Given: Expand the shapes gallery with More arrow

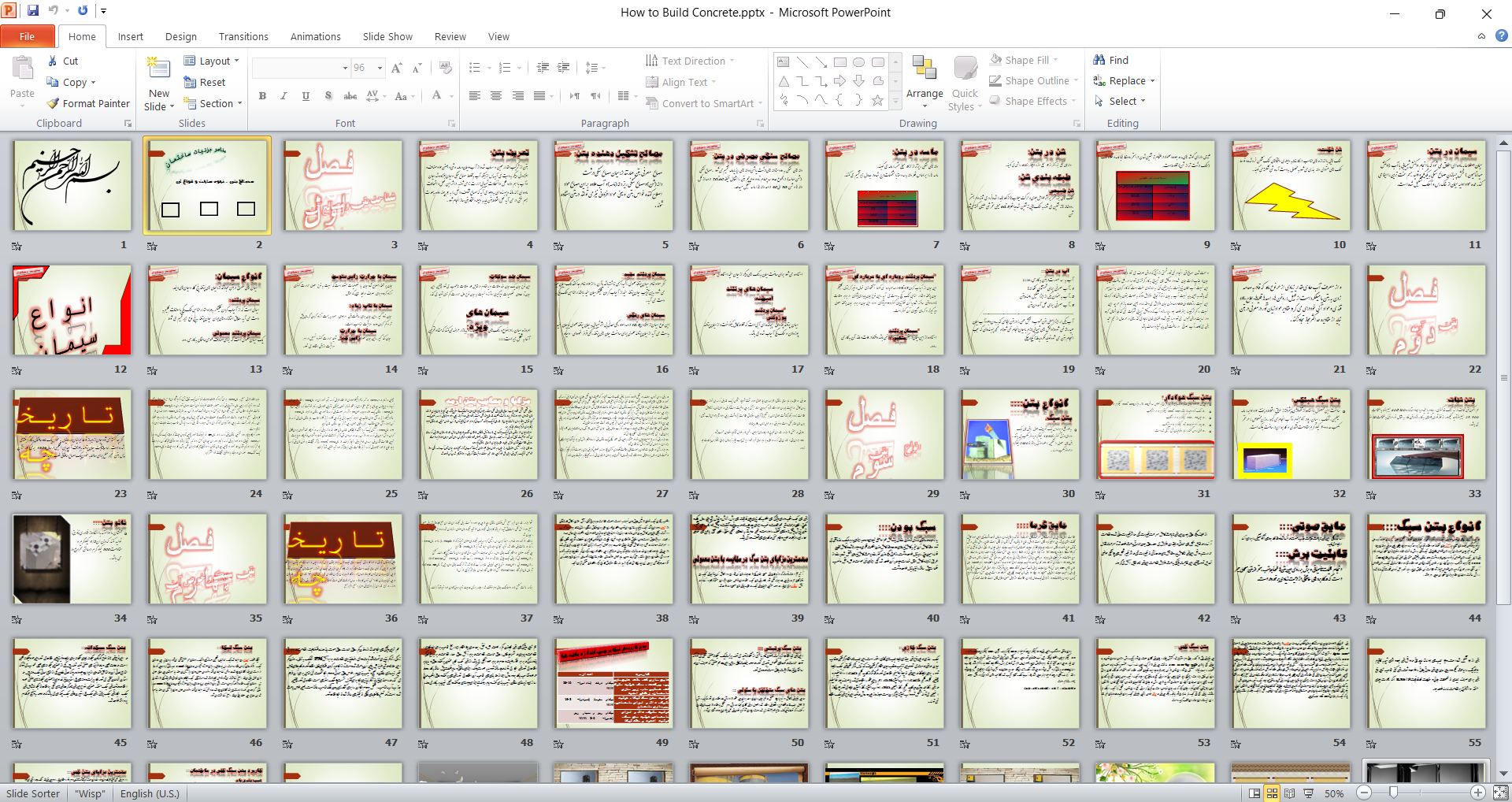Looking at the screenshot, I should (895, 102).
